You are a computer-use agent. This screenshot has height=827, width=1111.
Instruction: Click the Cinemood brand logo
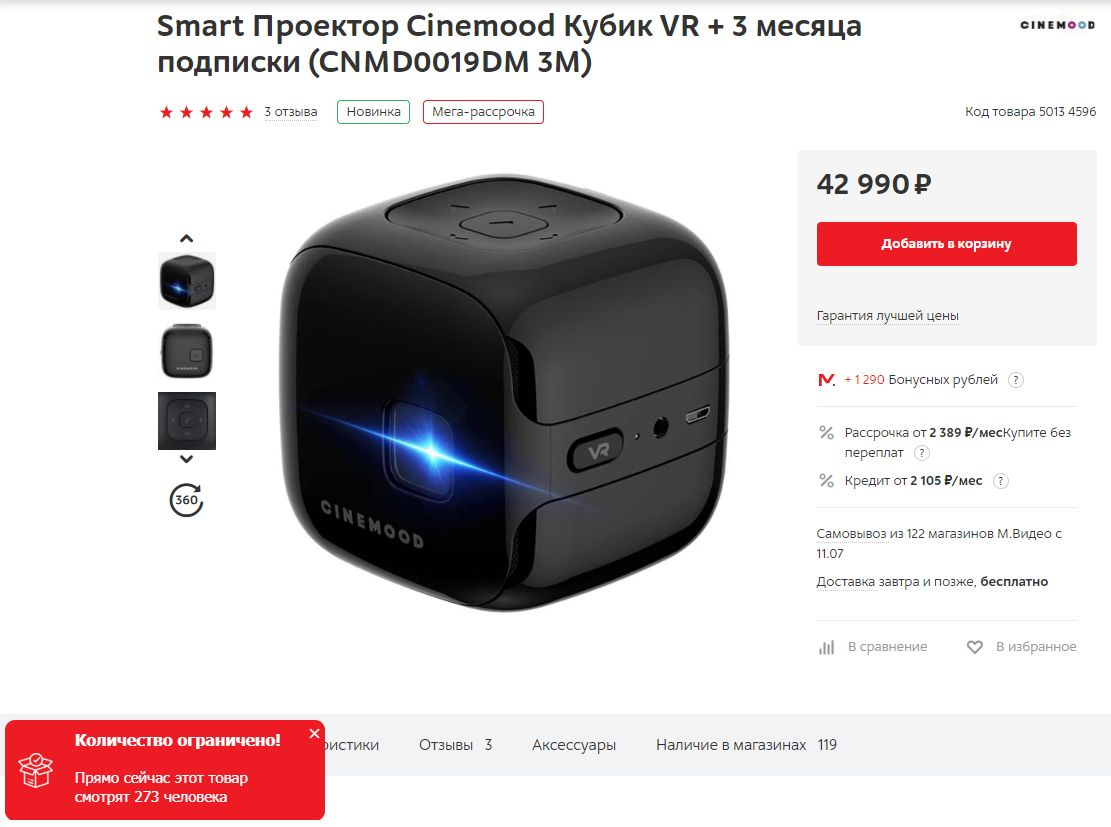(x=1057, y=25)
